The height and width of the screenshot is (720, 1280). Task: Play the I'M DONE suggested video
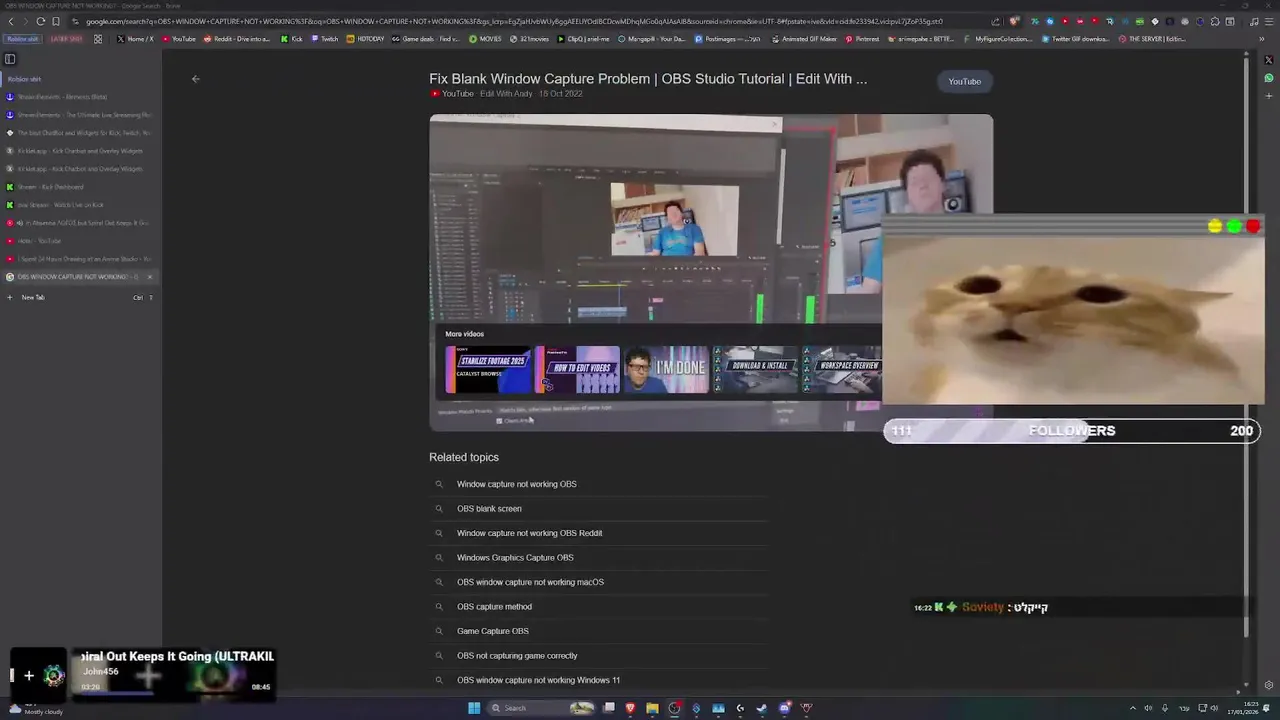(667, 370)
